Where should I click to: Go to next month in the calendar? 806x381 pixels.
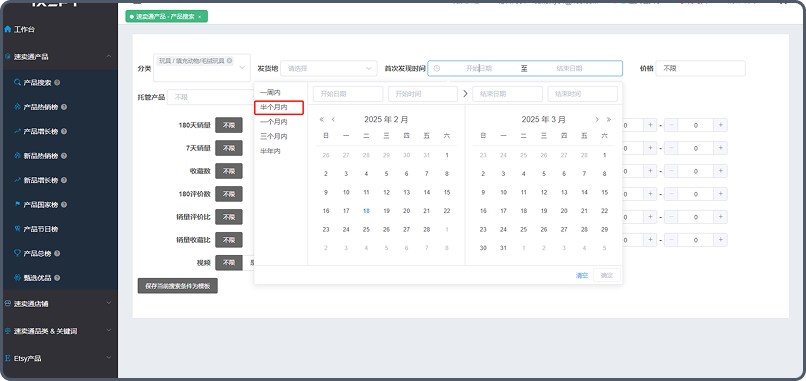tap(597, 119)
